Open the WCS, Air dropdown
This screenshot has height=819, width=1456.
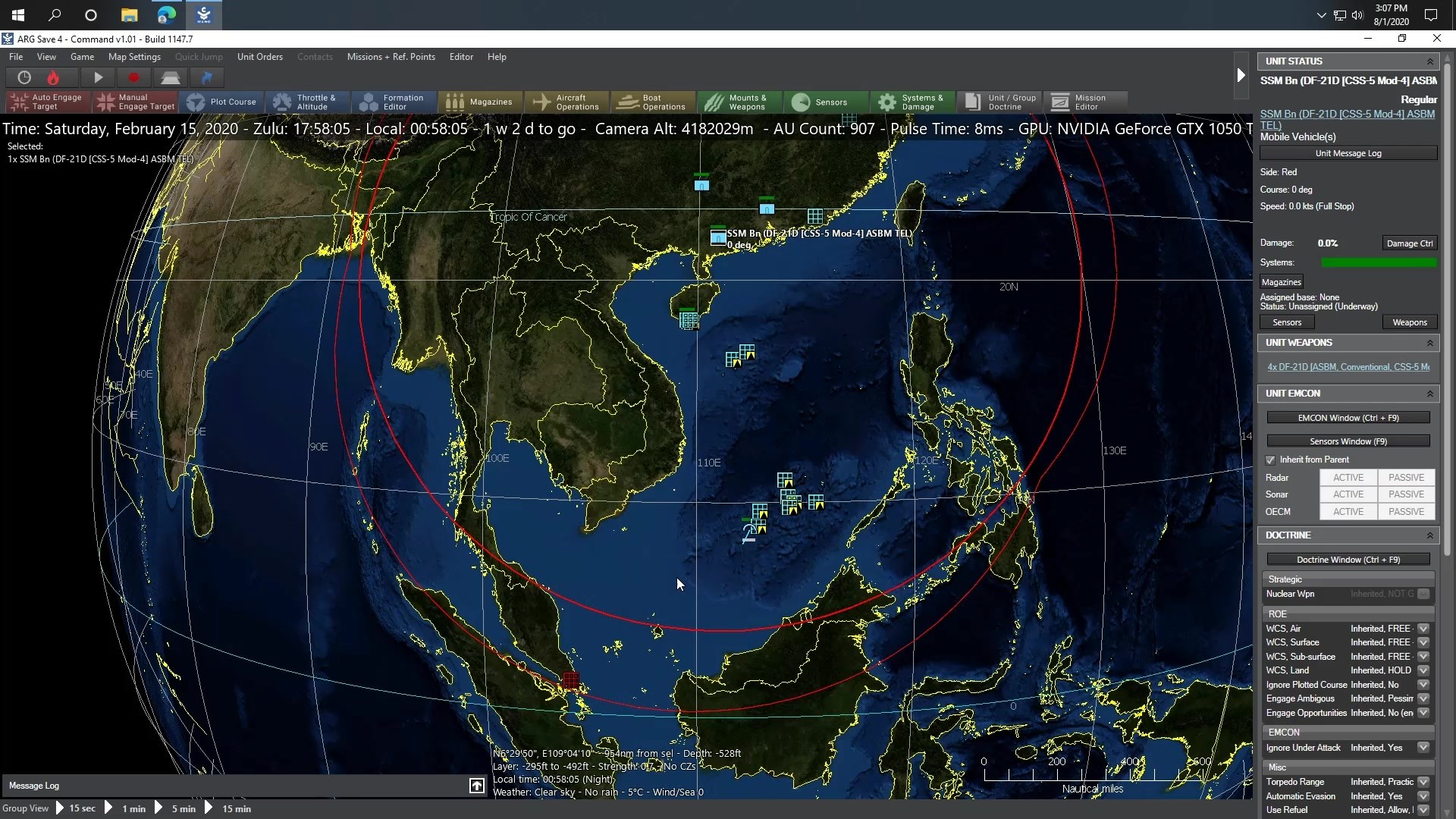pos(1423,629)
